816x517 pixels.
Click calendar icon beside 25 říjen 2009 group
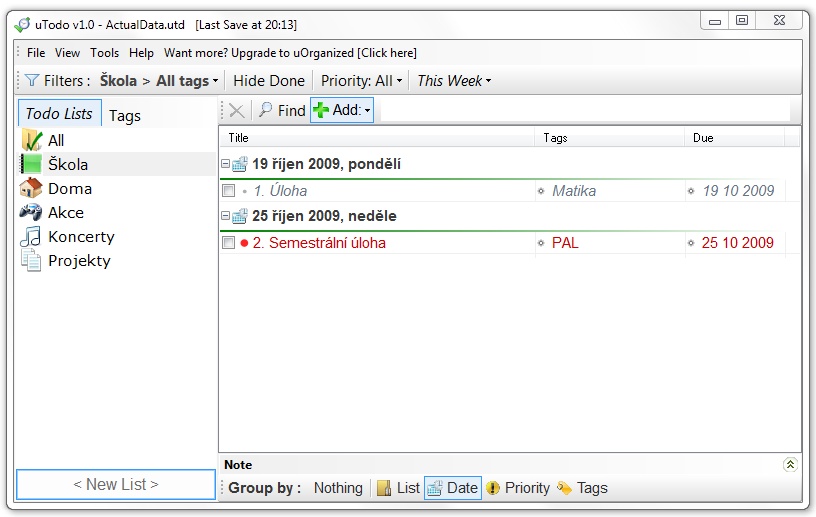pyautogui.click(x=239, y=216)
